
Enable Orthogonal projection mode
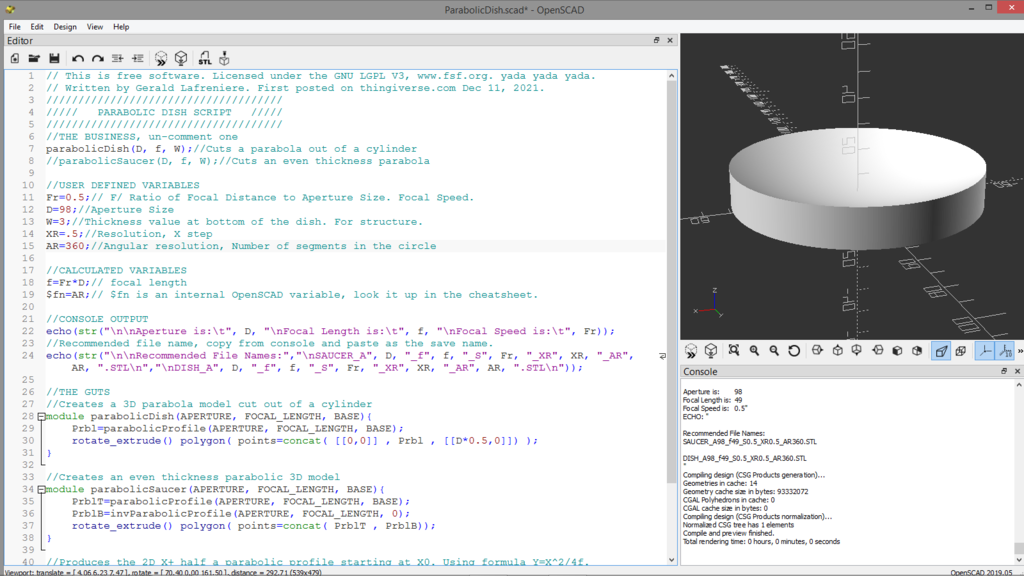(961, 351)
